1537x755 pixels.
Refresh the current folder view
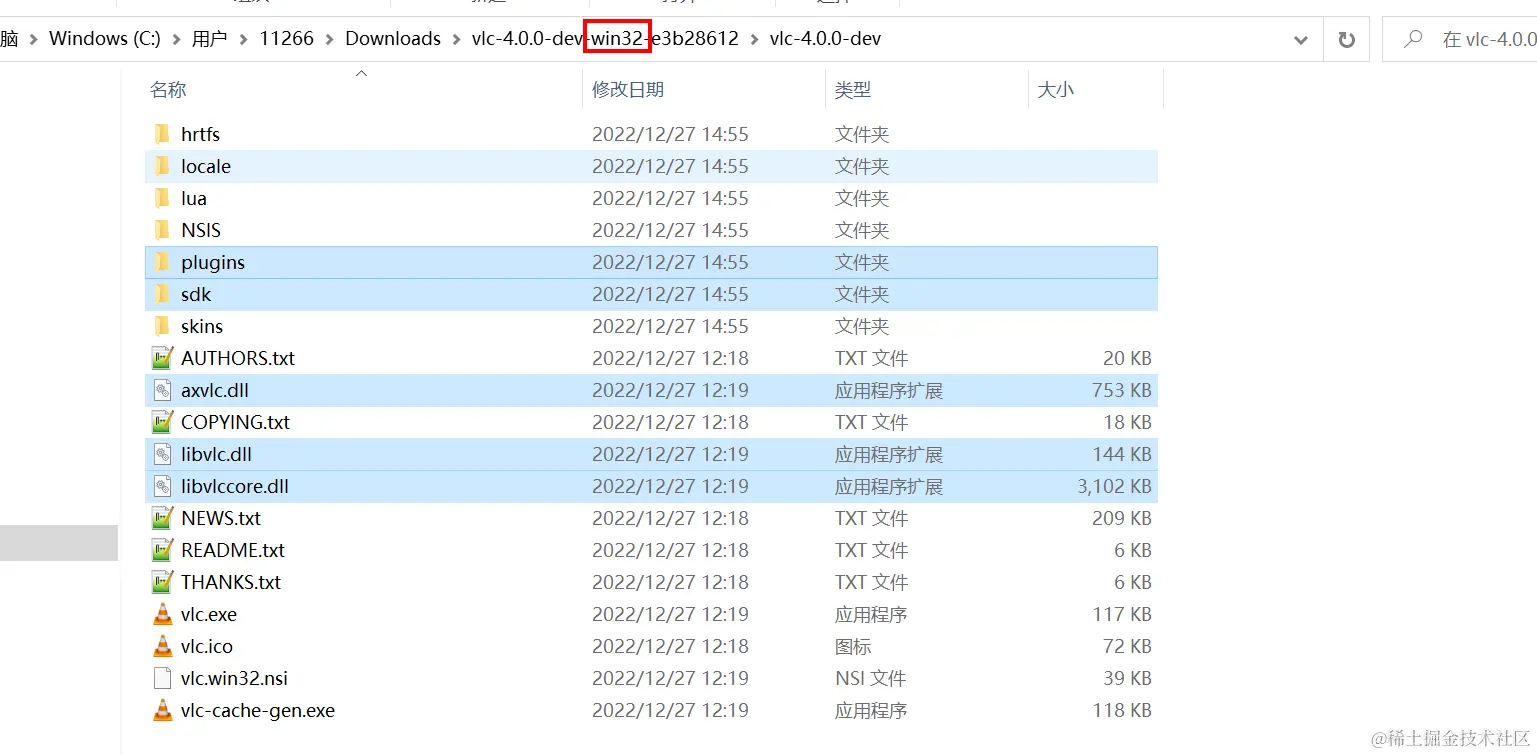[1347, 40]
